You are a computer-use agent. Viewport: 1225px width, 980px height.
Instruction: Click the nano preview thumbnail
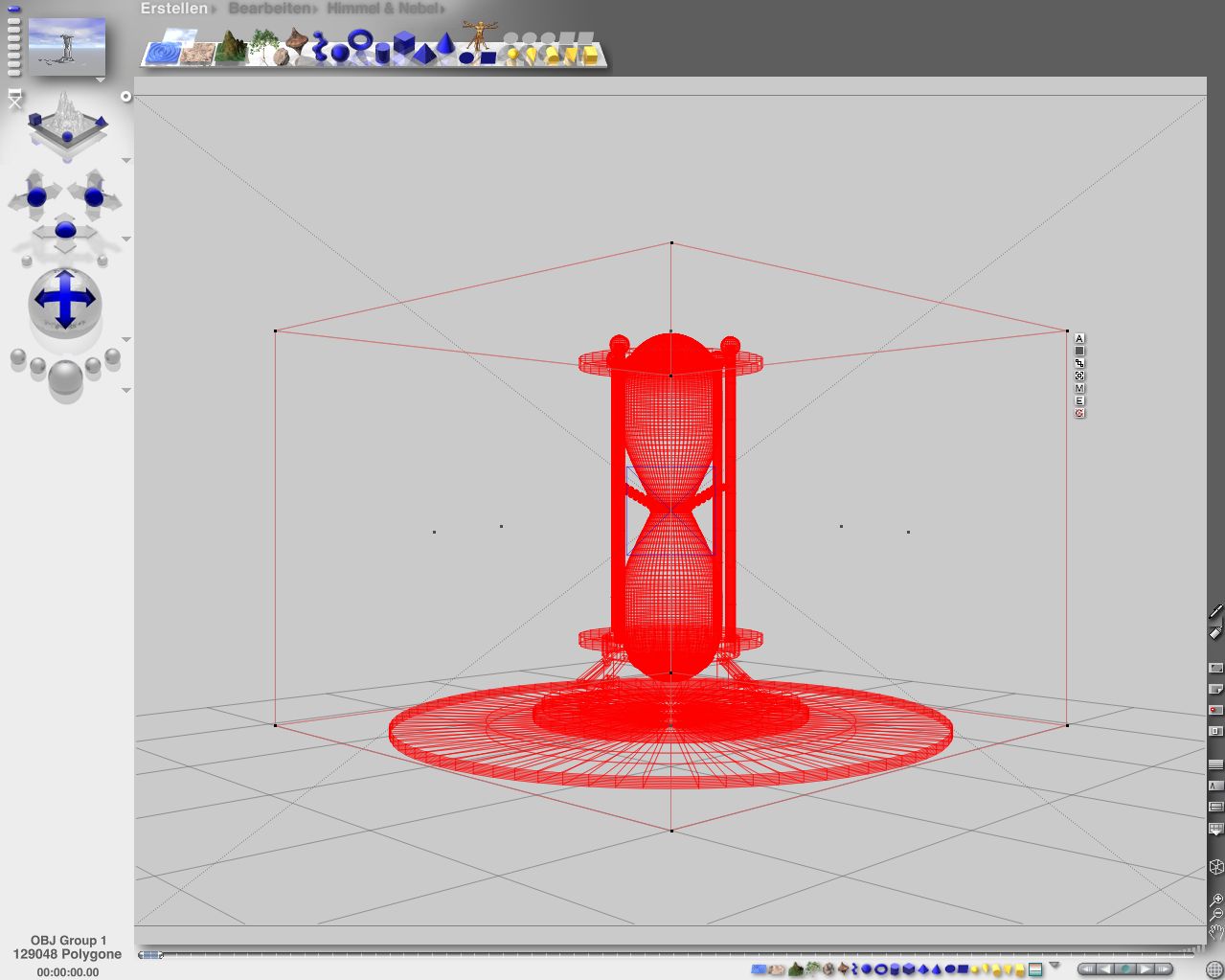click(67, 46)
